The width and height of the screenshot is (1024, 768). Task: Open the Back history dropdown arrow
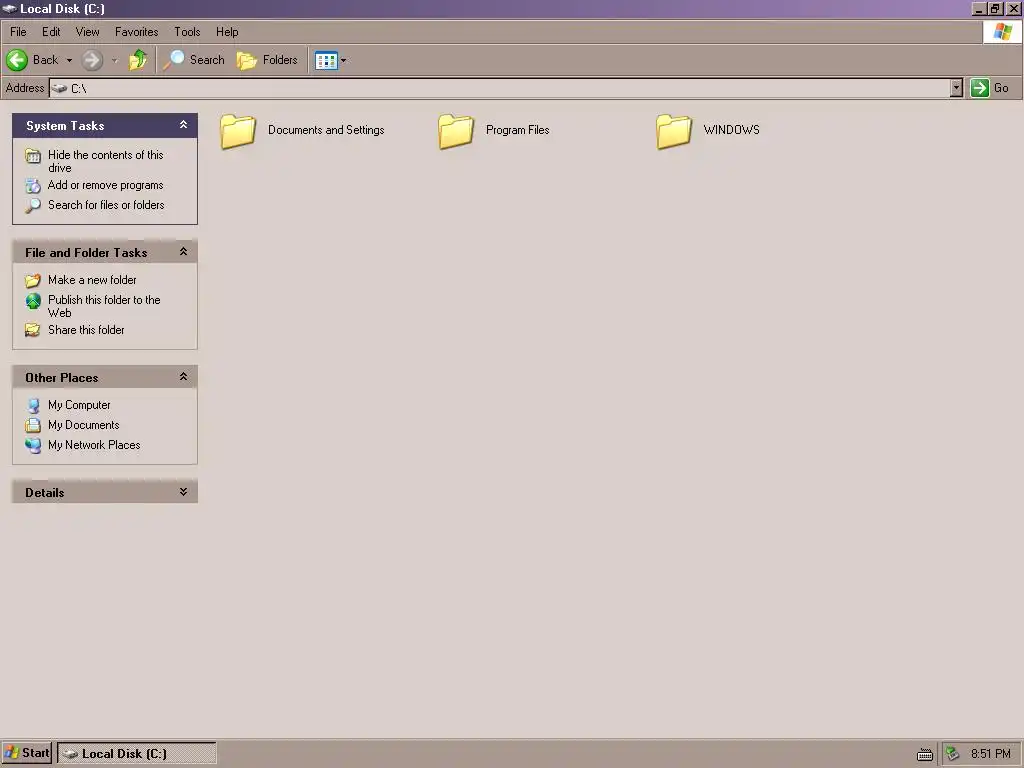69,60
